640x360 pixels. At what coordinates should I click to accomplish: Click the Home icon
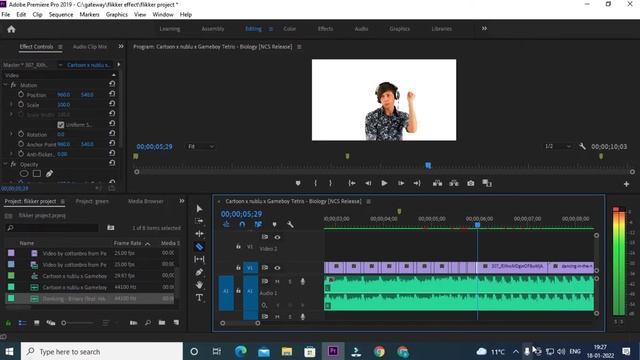coord(11,29)
